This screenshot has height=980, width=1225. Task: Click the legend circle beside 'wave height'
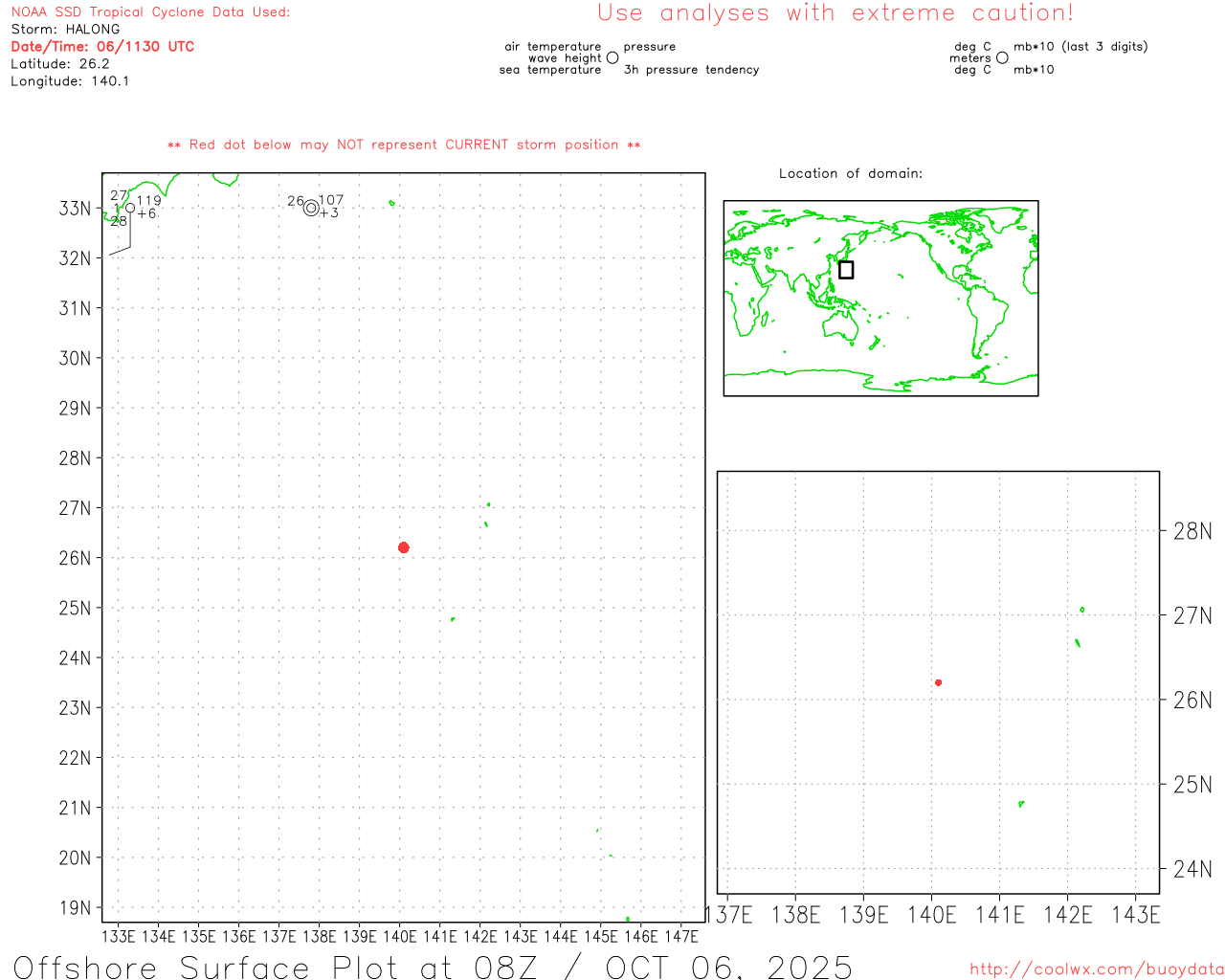pyautogui.click(x=612, y=58)
